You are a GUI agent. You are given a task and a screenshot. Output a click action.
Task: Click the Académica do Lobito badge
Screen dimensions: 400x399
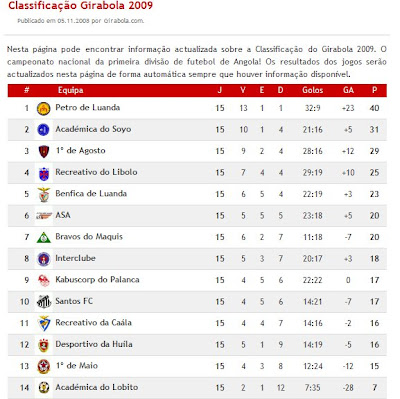point(44,387)
